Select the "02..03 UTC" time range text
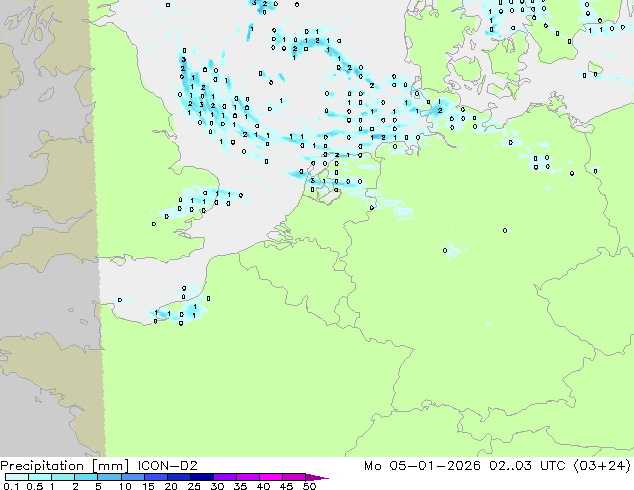Viewport: 634px width, 490px height. 527,466
